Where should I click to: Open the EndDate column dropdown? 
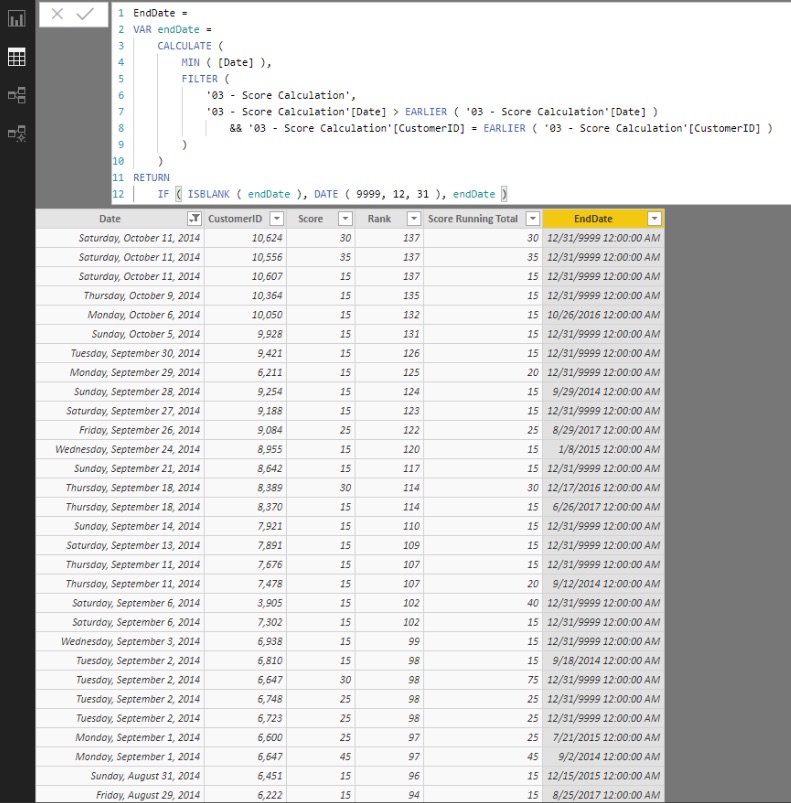coord(654,219)
